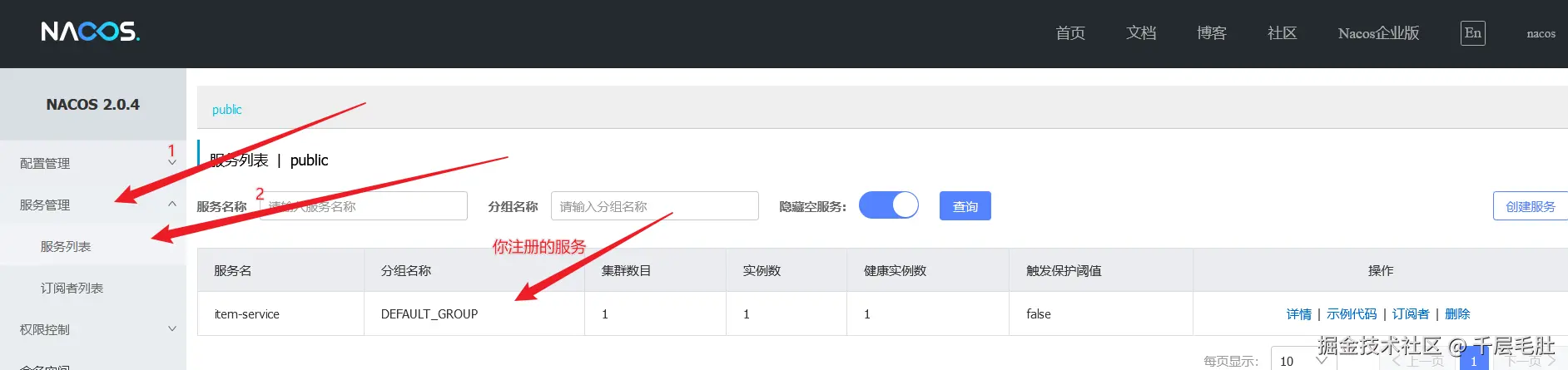Open the nacos user menu
1568x370 pixels.
pyautogui.click(x=1541, y=33)
